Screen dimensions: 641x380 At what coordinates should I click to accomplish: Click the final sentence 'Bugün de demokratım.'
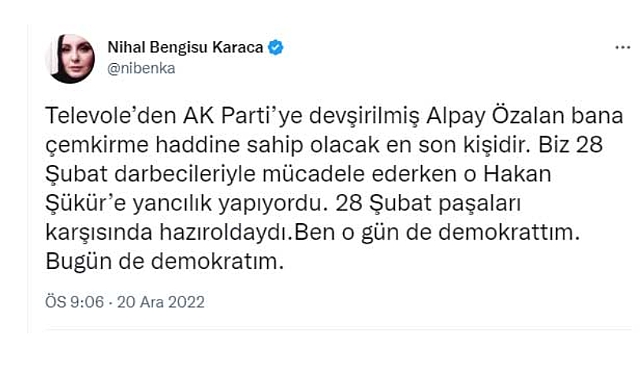click(x=164, y=262)
